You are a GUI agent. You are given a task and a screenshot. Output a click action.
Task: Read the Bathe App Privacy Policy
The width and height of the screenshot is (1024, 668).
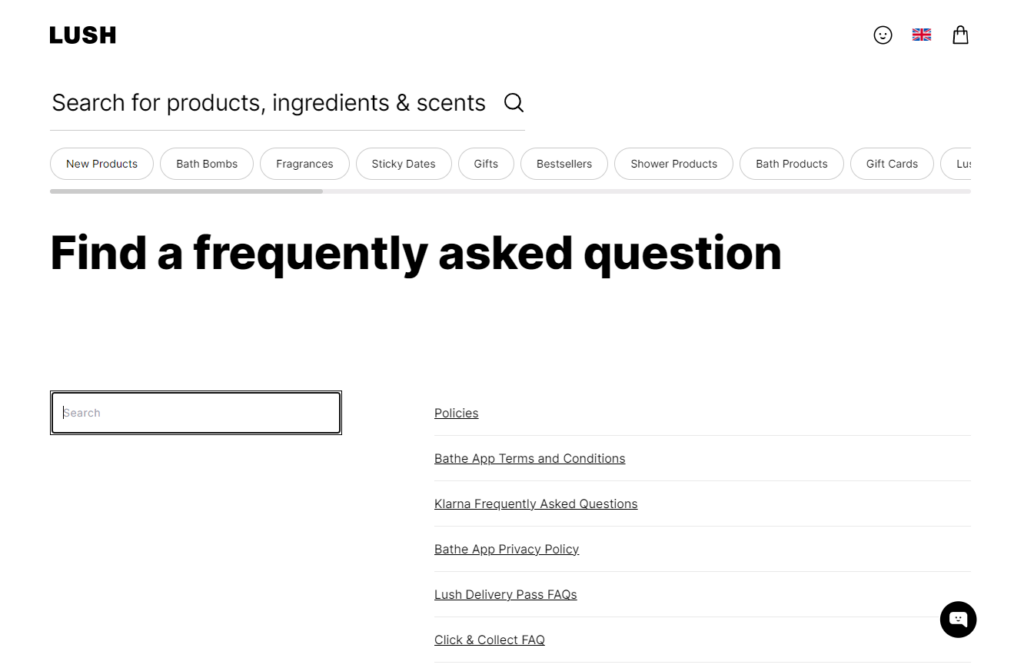pos(506,549)
